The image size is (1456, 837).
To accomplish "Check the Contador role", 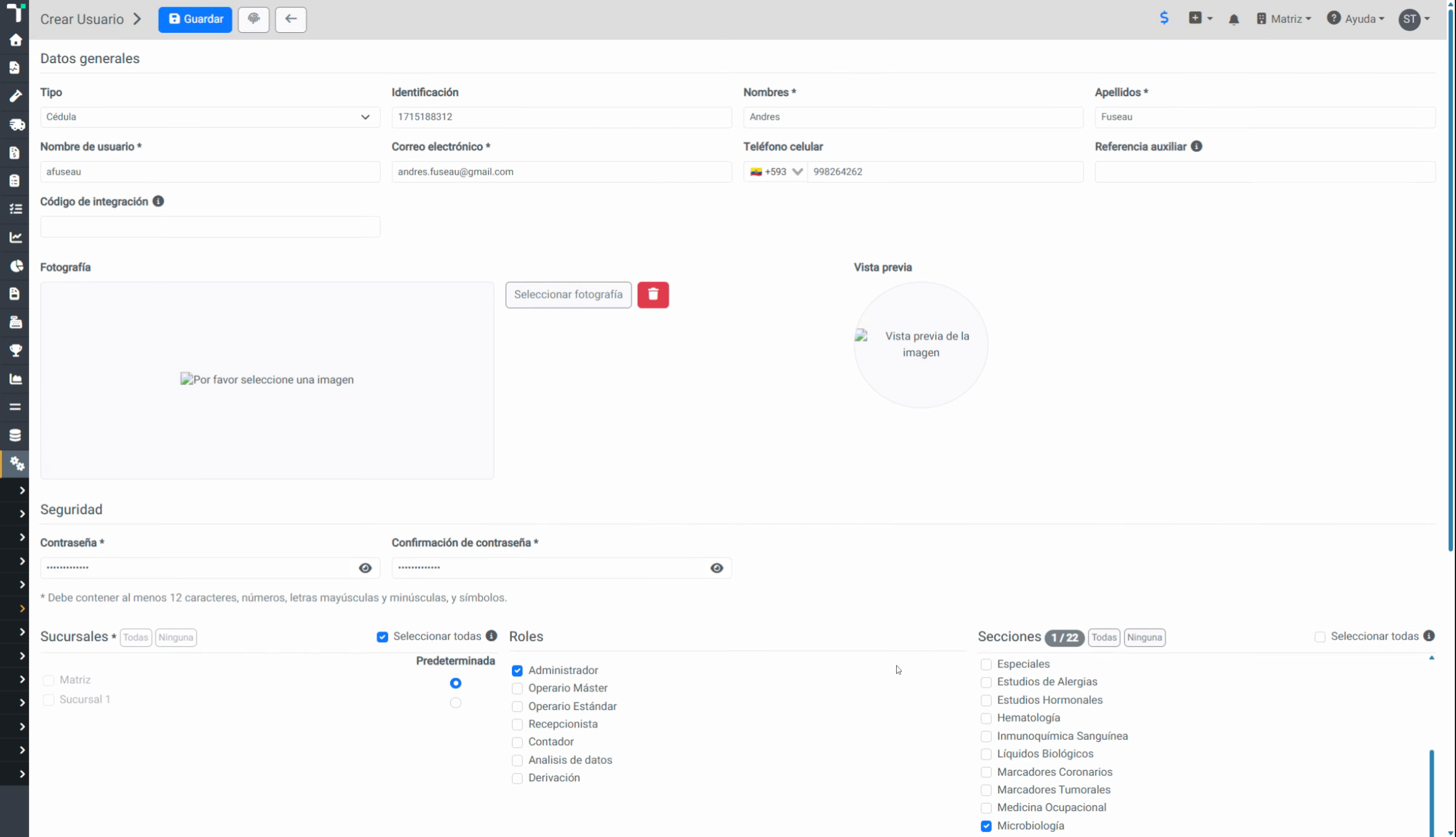I will coord(517,742).
